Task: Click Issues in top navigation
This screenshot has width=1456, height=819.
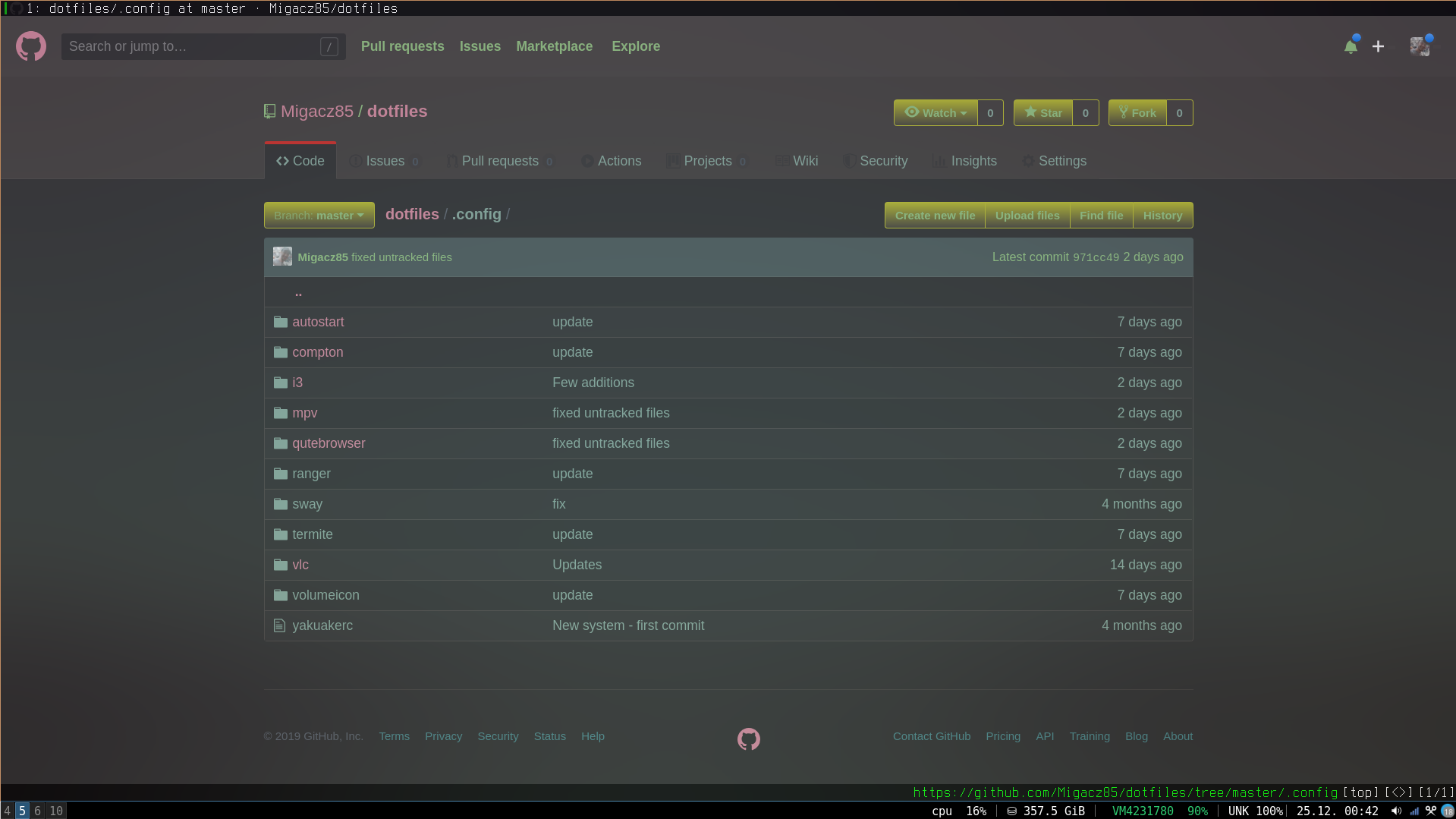Action: point(480,46)
